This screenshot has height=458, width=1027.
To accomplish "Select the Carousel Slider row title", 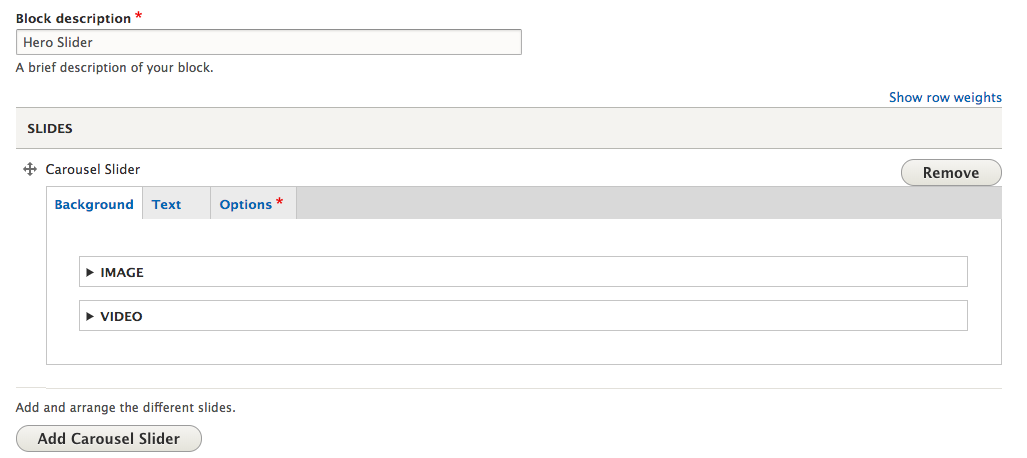I will tap(92, 170).
